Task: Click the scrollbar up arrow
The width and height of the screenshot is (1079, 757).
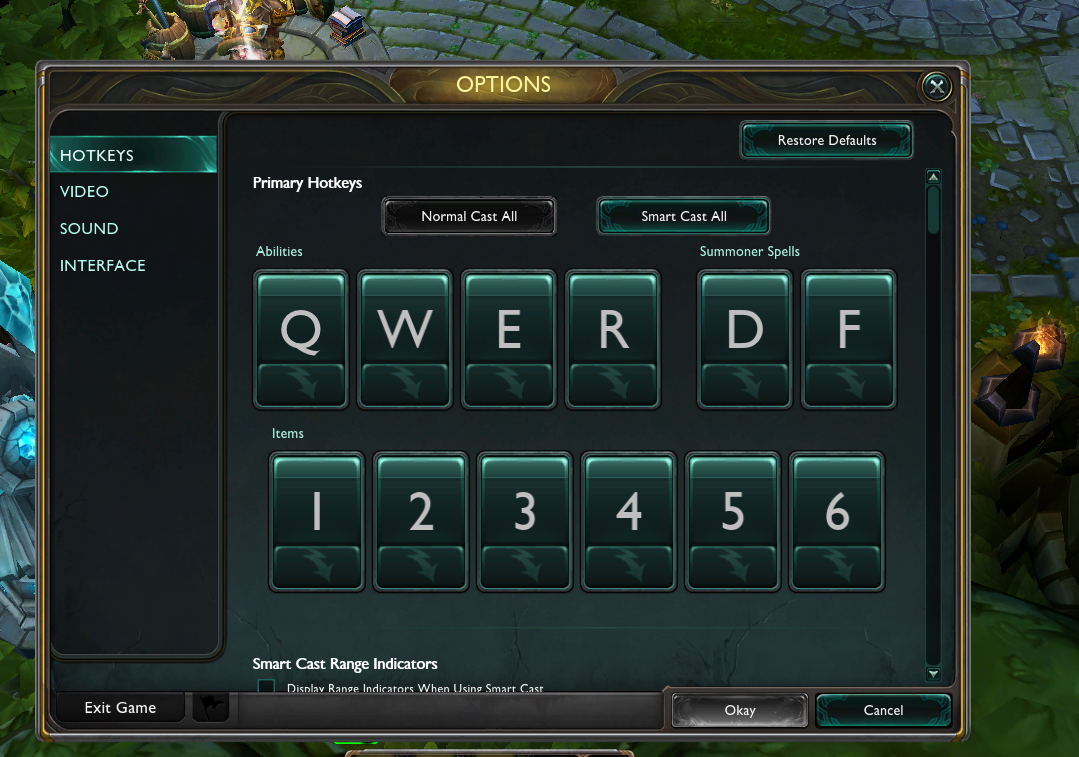Action: click(x=933, y=177)
